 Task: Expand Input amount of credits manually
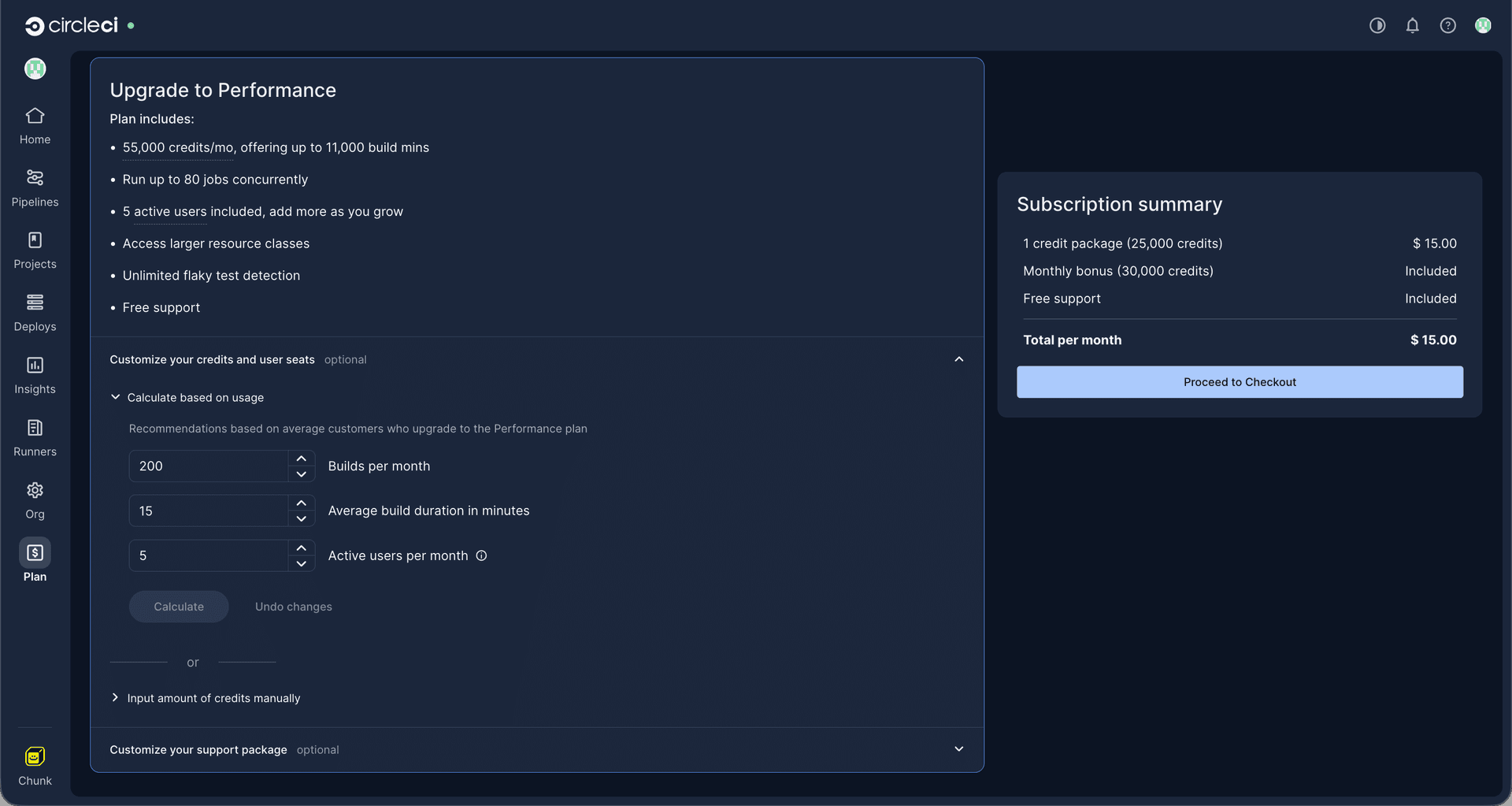pyautogui.click(x=116, y=698)
